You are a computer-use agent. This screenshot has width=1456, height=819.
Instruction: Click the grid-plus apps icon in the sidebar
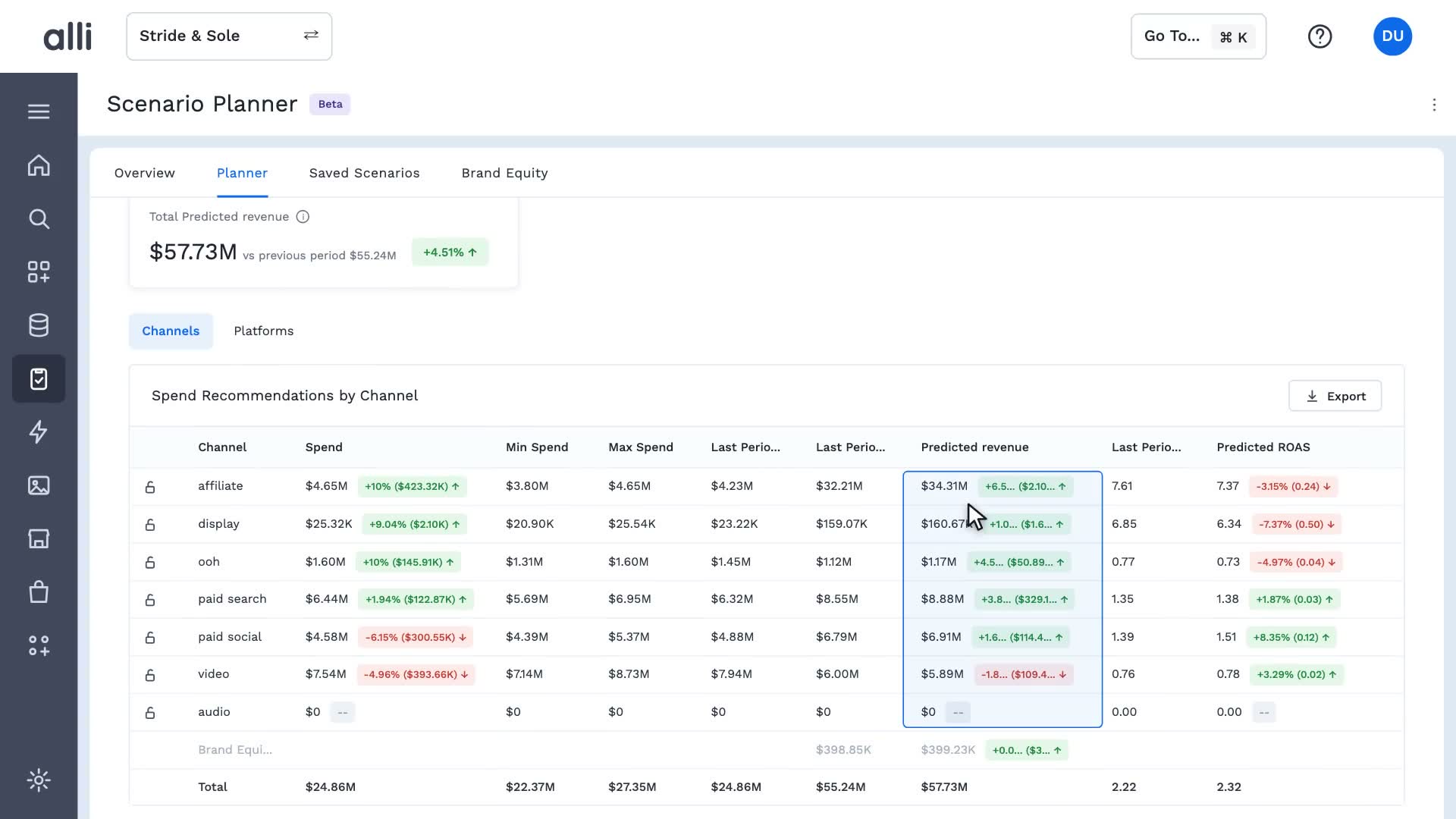[x=39, y=272]
